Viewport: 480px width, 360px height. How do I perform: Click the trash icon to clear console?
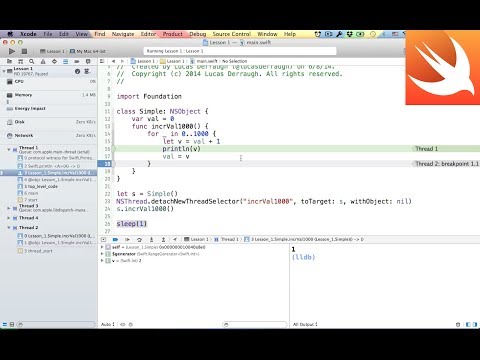pos(458,324)
